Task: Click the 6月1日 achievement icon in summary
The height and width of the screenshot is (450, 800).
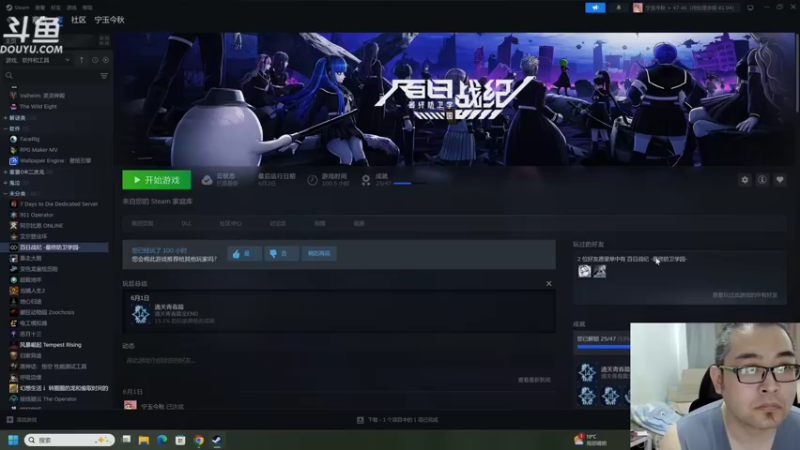Action: (x=140, y=314)
